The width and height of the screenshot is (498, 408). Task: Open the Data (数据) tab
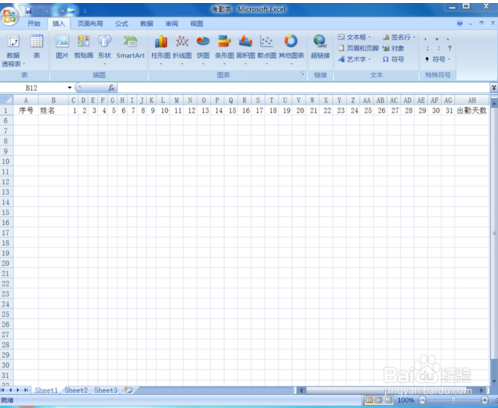coord(147,23)
